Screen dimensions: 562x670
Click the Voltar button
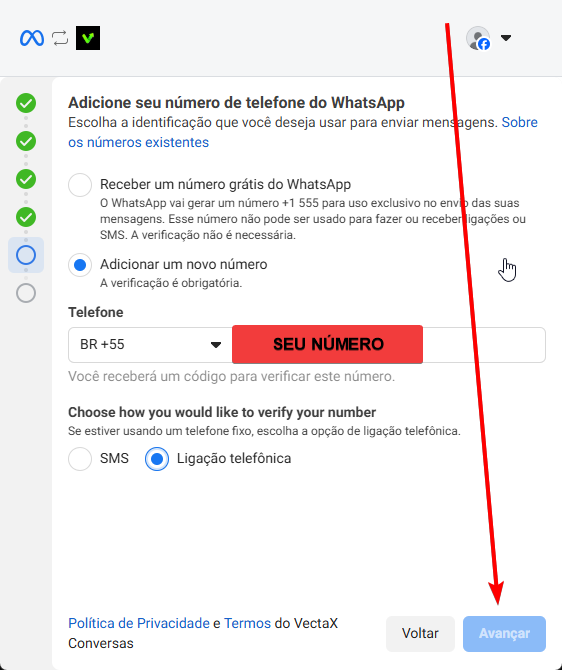[x=420, y=634]
